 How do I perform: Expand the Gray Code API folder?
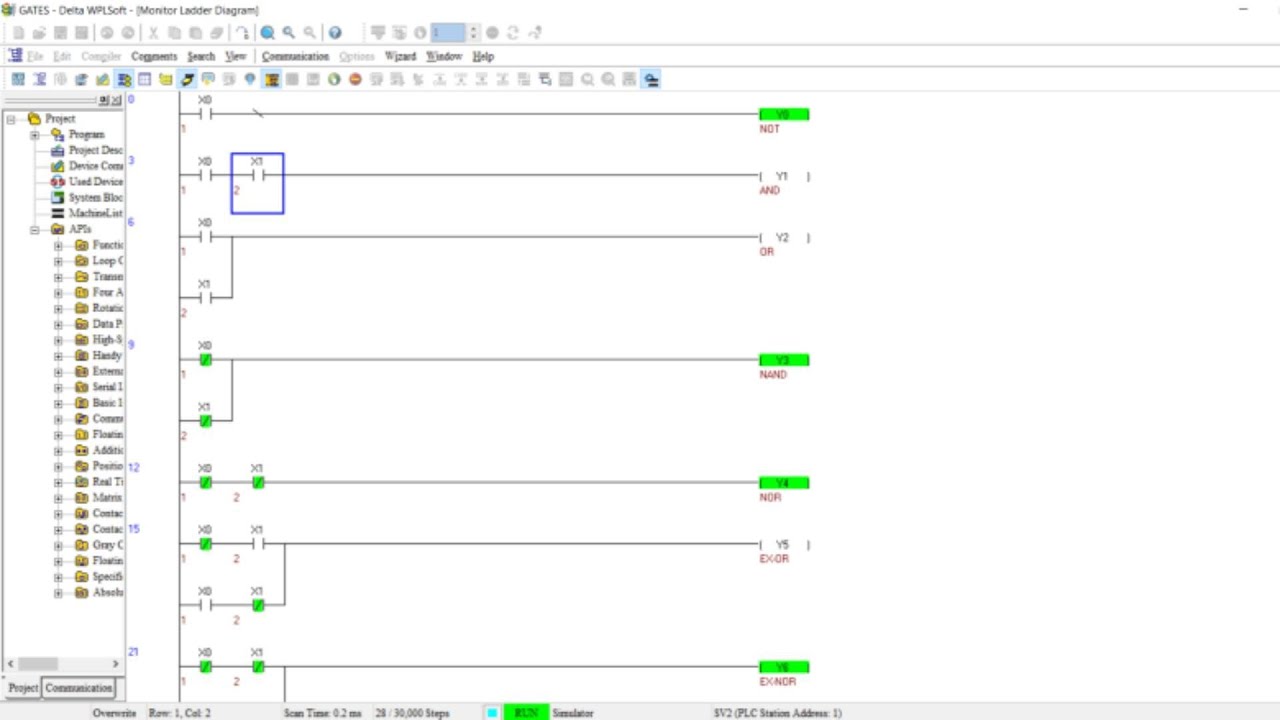tap(58, 546)
